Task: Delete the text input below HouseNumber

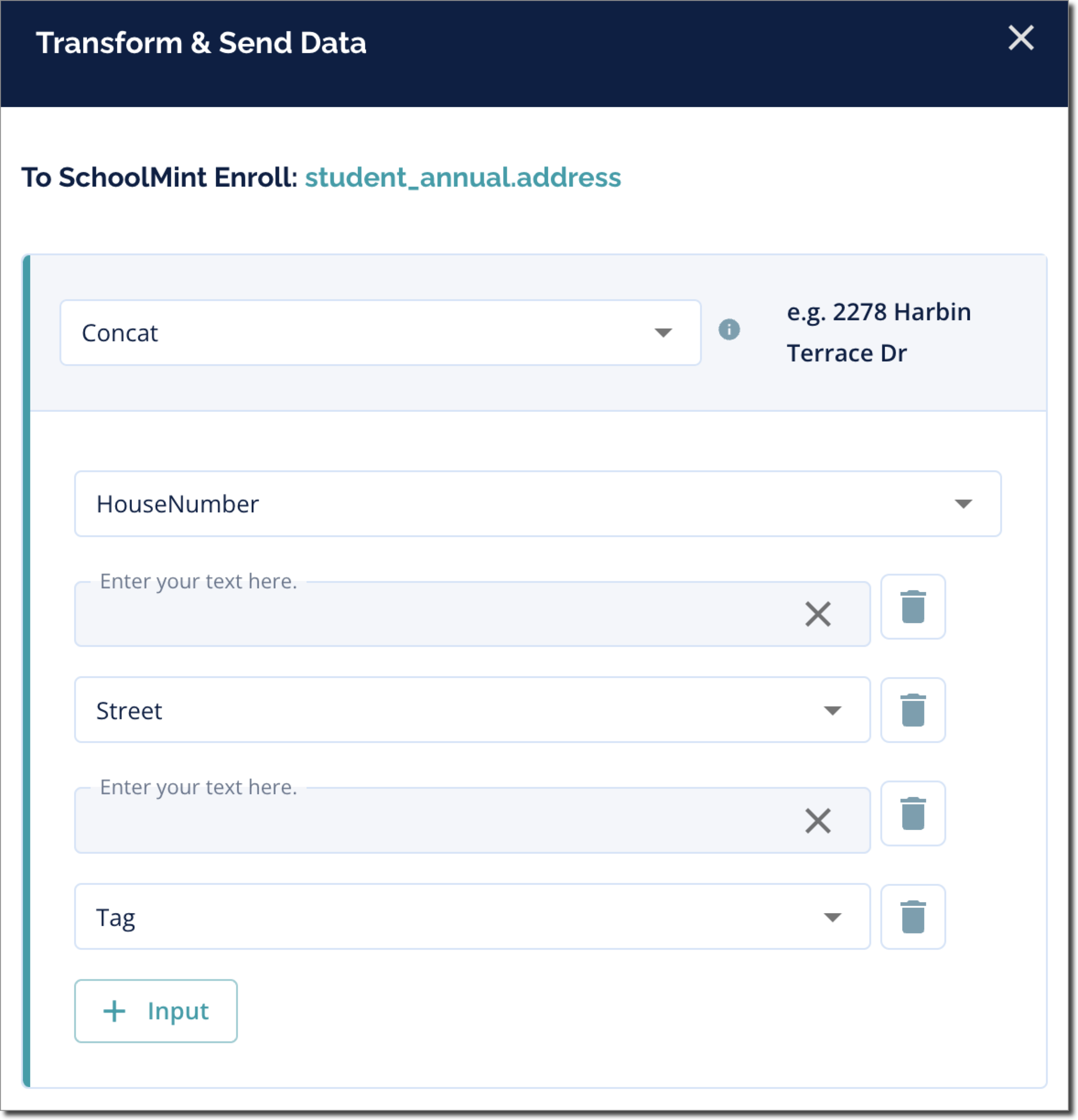Action: [913, 607]
